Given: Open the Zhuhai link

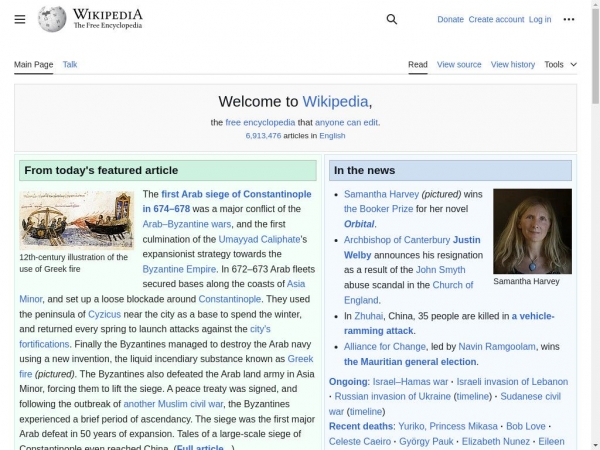Looking at the screenshot, I should pyautogui.click(x=368, y=316).
